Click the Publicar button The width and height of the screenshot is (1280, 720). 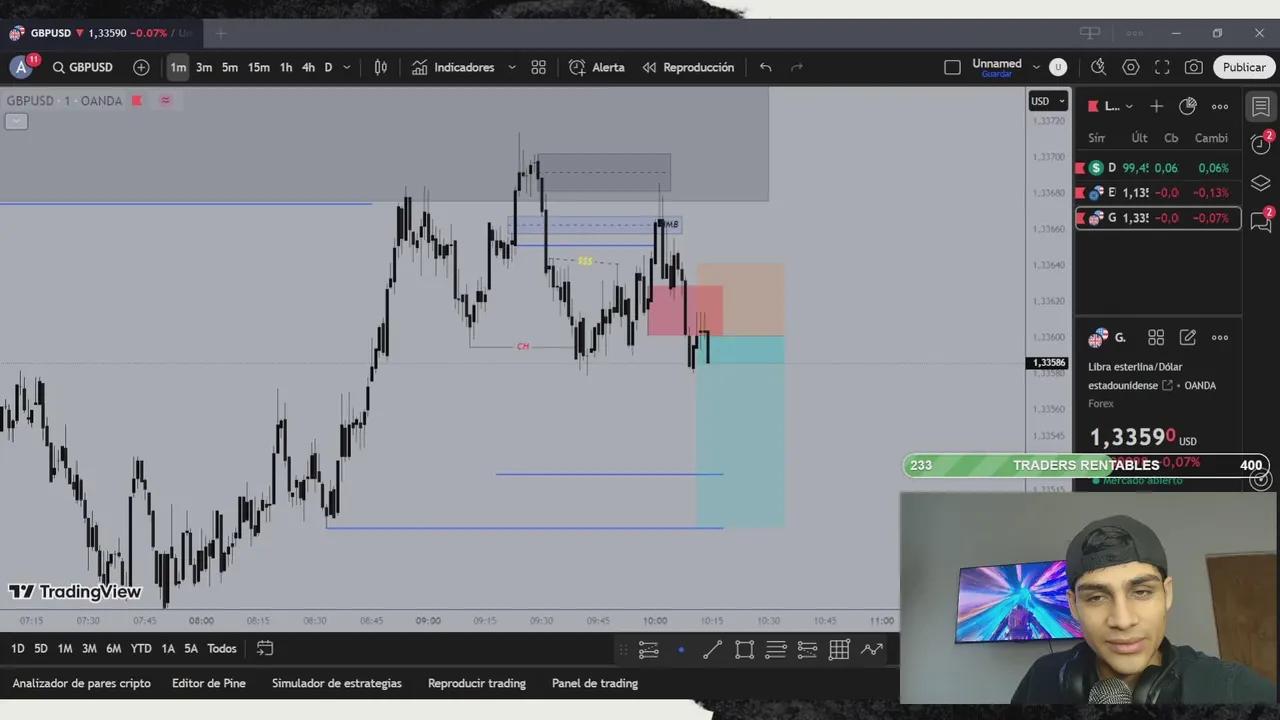[1244, 67]
